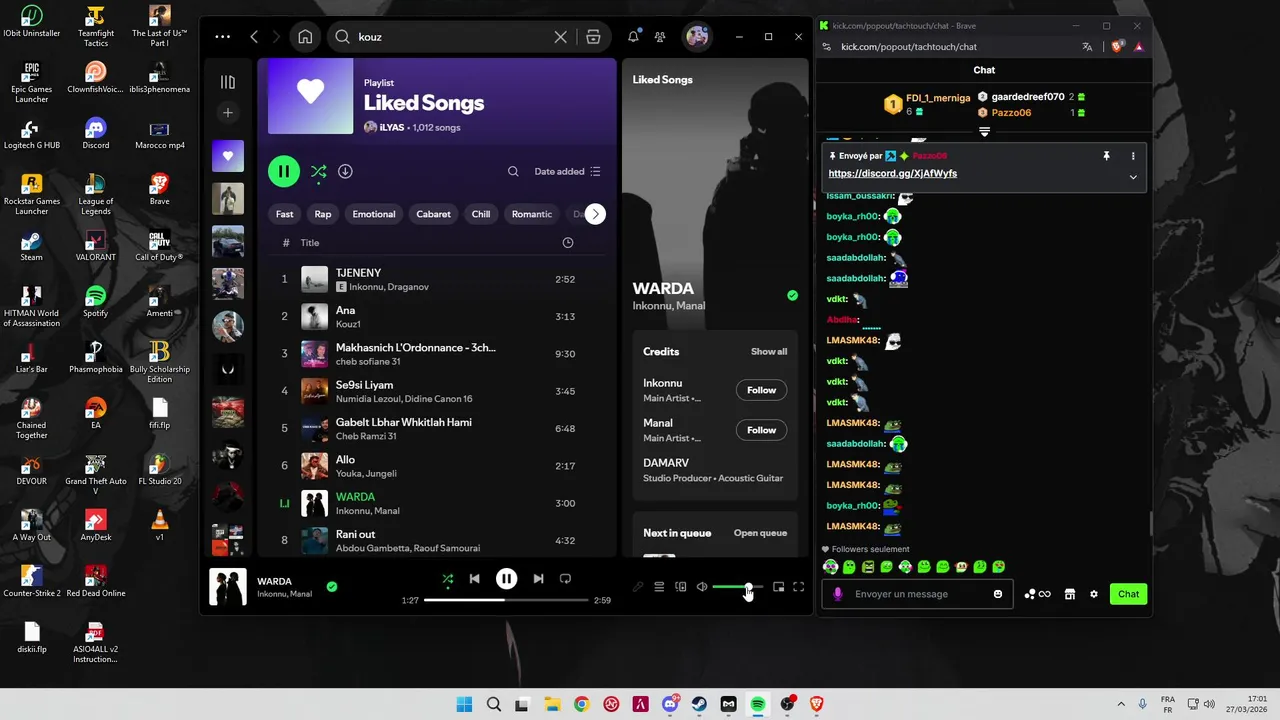Select Makhasnich L'Ordonnance track row
Image resolution: width=1280 pixels, height=720 pixels.
438,354
